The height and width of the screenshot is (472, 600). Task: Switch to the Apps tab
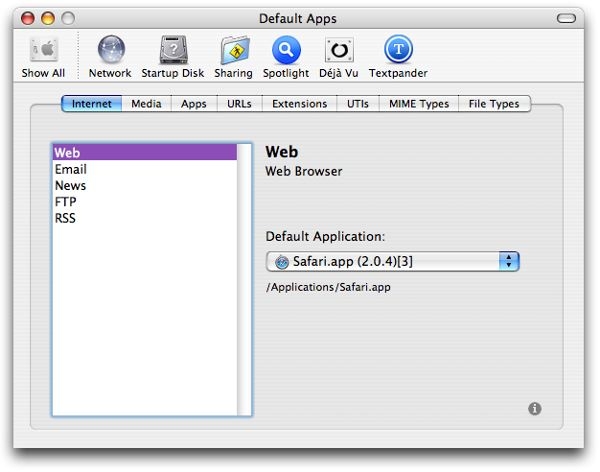194,104
